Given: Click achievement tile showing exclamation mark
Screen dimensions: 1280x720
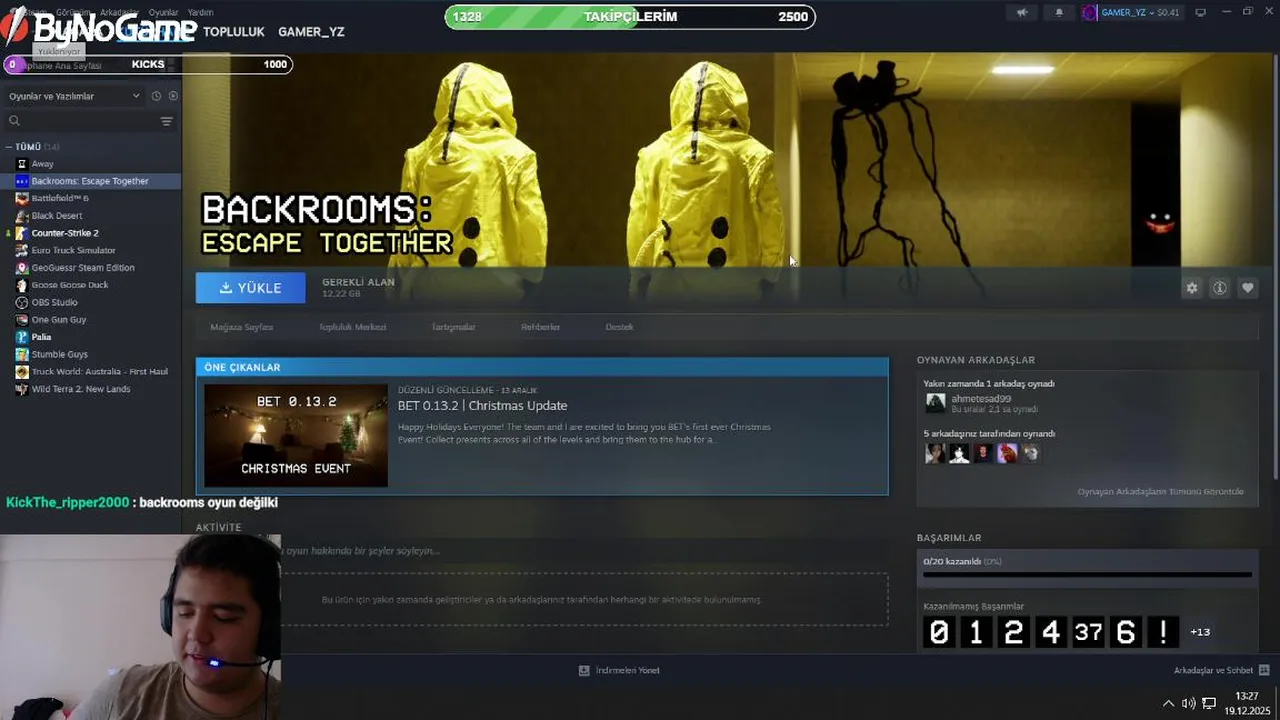Looking at the screenshot, I should point(1163,632).
